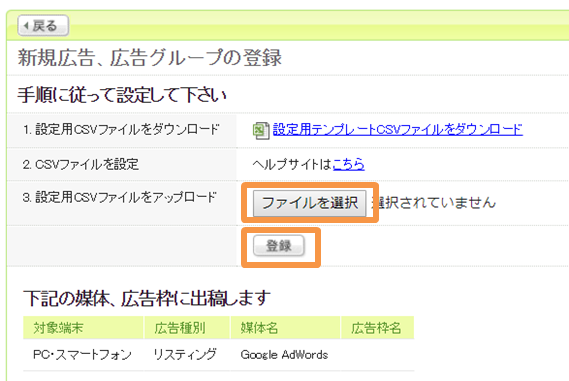Select the 広告枠名 column header
The width and height of the screenshot is (569, 381).
pyautogui.click(x=377, y=328)
